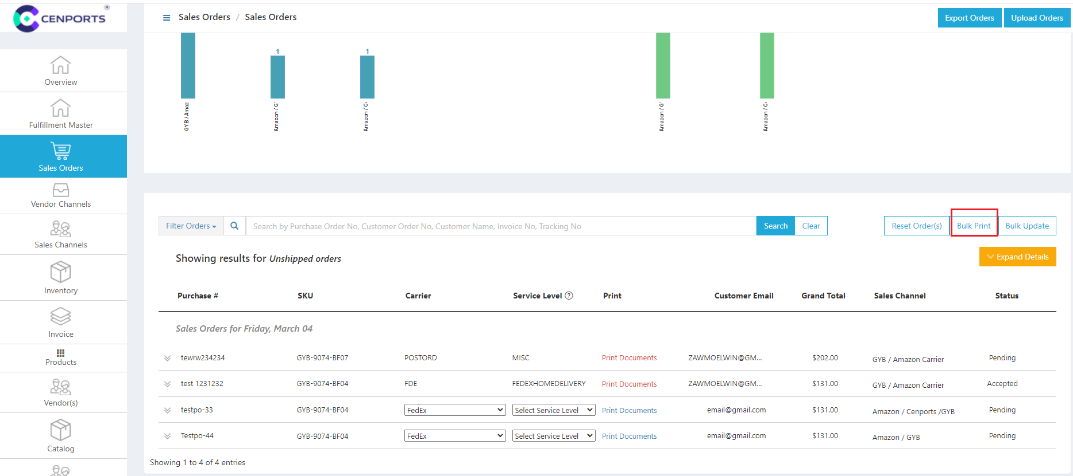This screenshot has height=476, width=1073.
Task: Open the Sales Channels people icon
Action: pos(61,229)
